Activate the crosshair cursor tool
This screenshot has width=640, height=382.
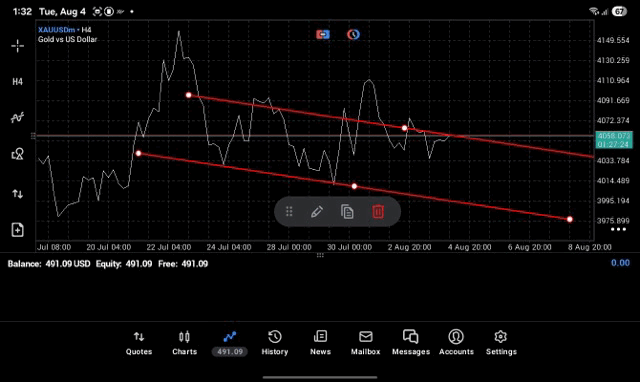(18, 46)
